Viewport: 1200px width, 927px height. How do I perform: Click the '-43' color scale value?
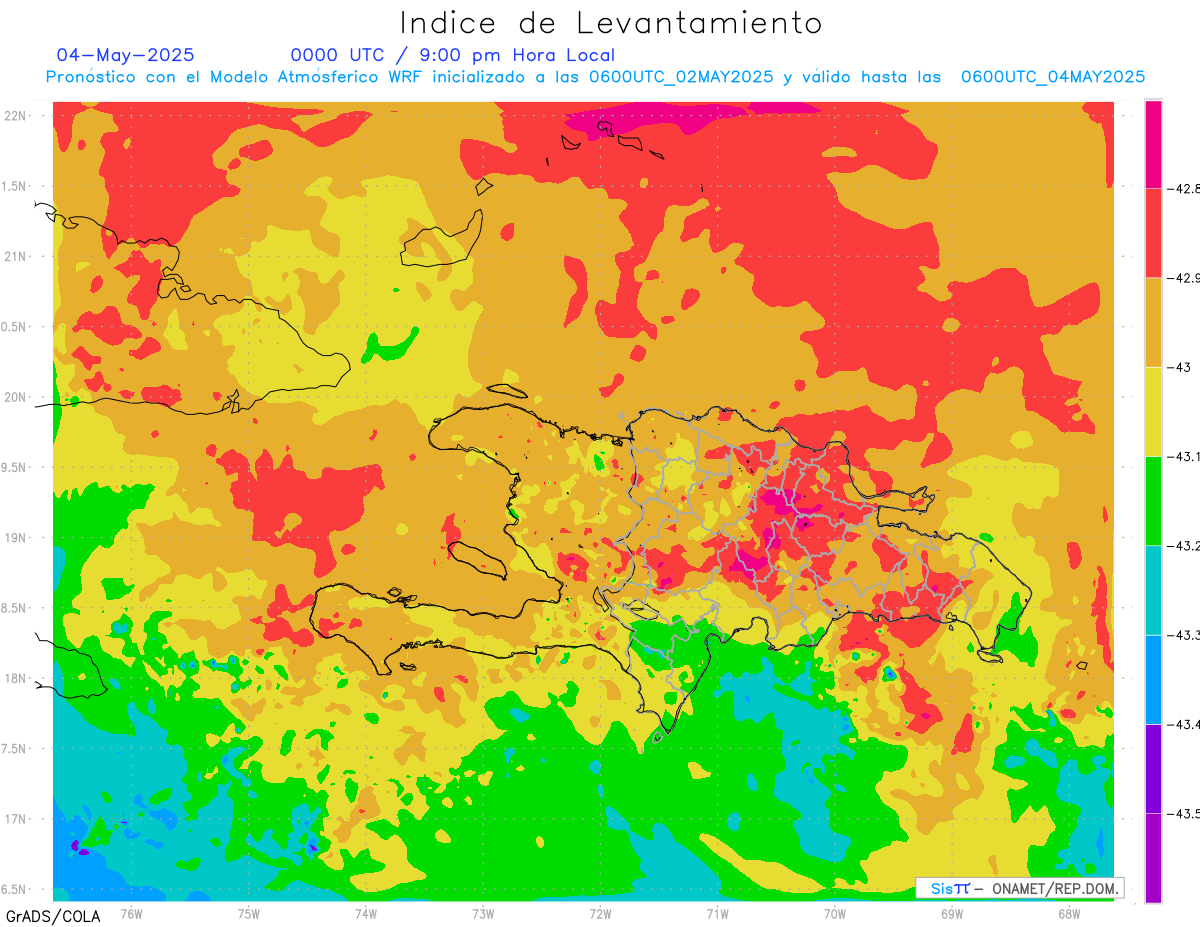coord(1179,367)
